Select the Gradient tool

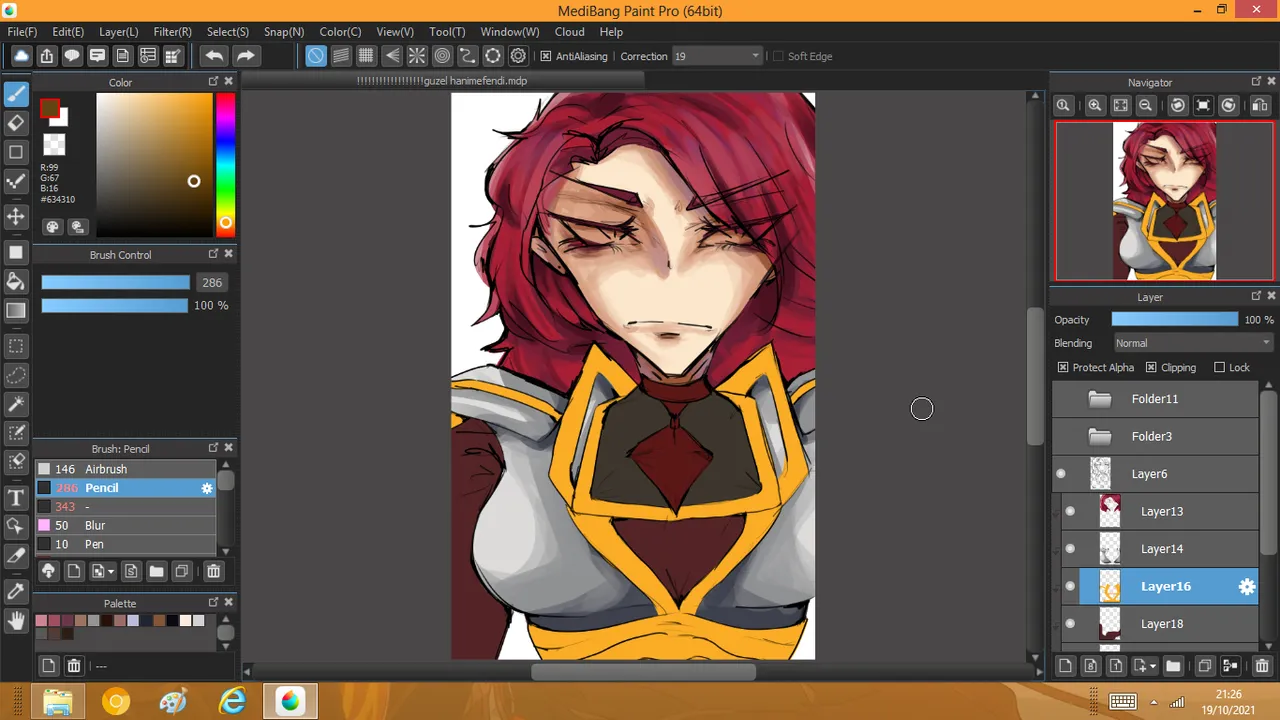[x=16, y=310]
